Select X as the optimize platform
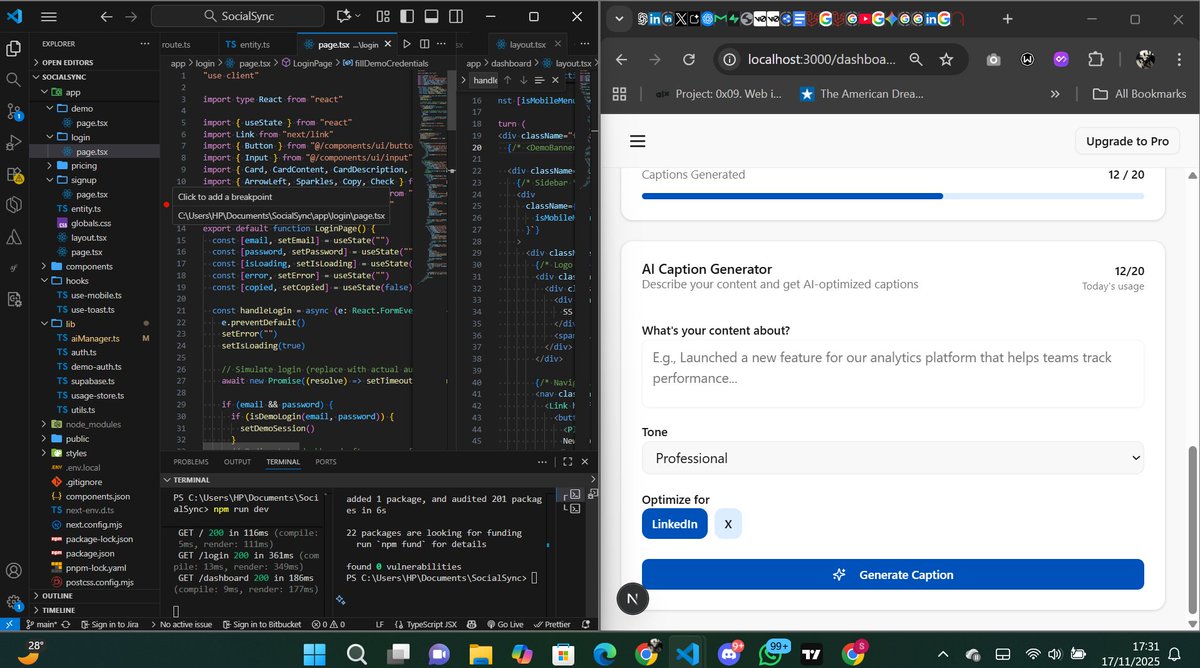 tap(728, 523)
